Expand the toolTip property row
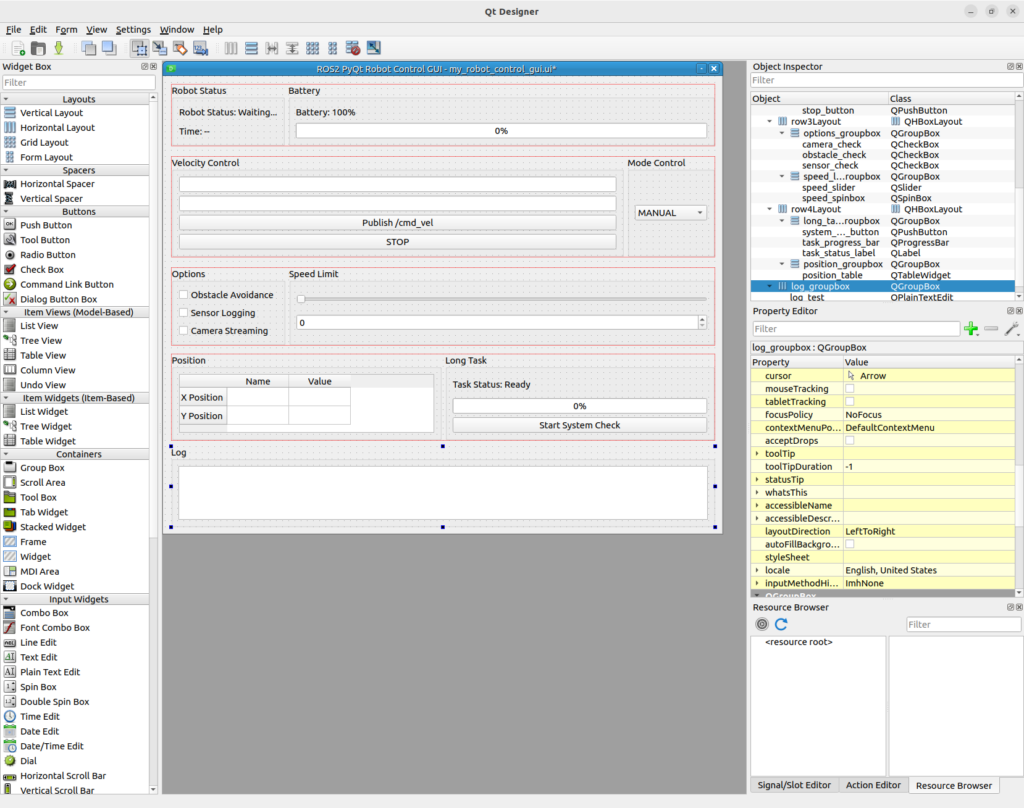1024x808 pixels. tap(758, 453)
